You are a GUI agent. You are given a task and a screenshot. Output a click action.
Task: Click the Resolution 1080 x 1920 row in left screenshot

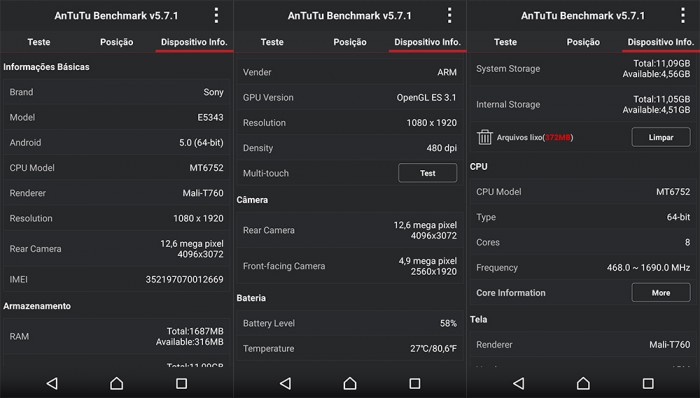coord(117,219)
